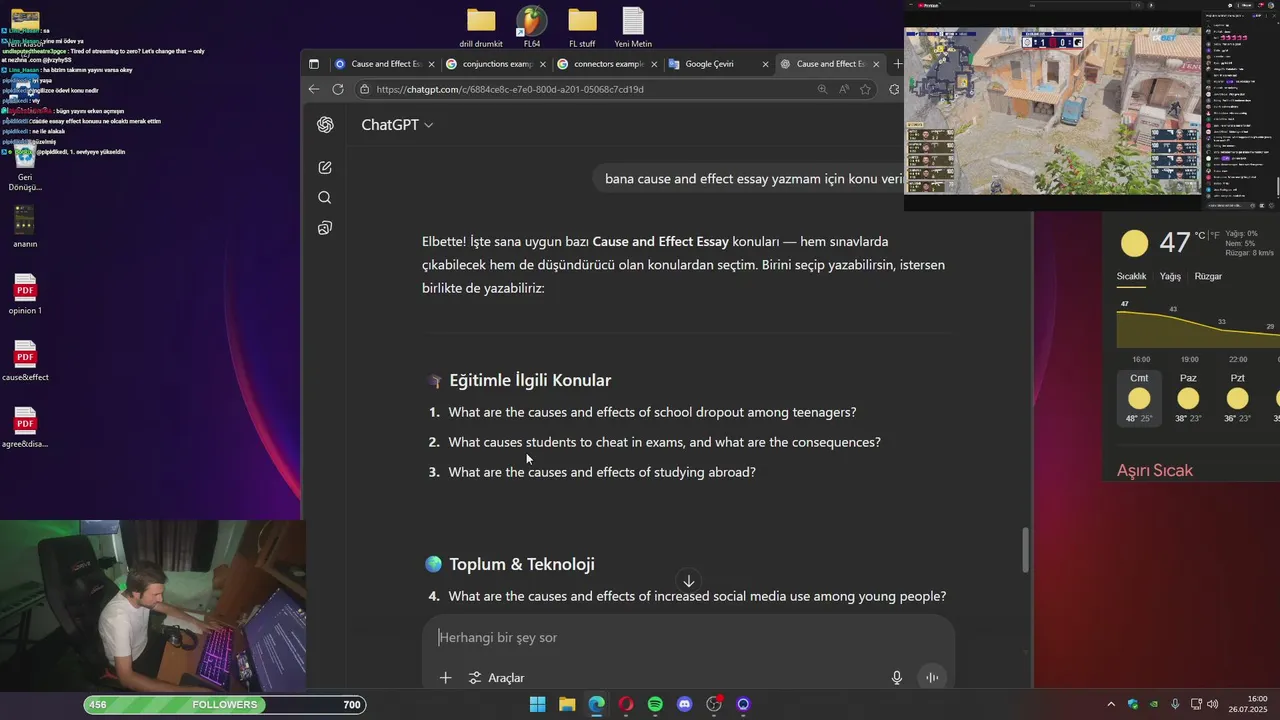Viewport: 1280px width, 720px height.
Task: Open the 'opinion 1' PDF on desktop
Action: tap(25, 295)
